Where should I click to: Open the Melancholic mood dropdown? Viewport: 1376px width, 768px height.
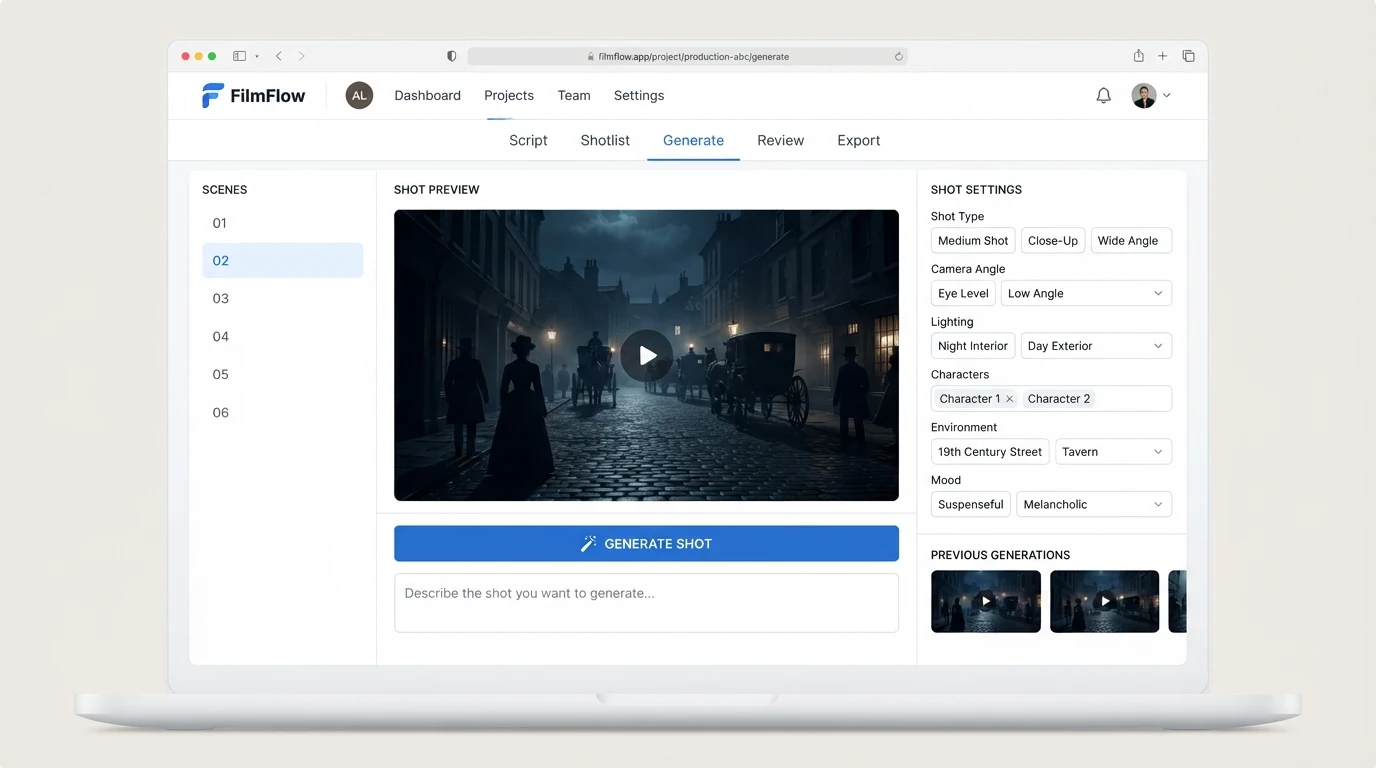[1094, 505]
